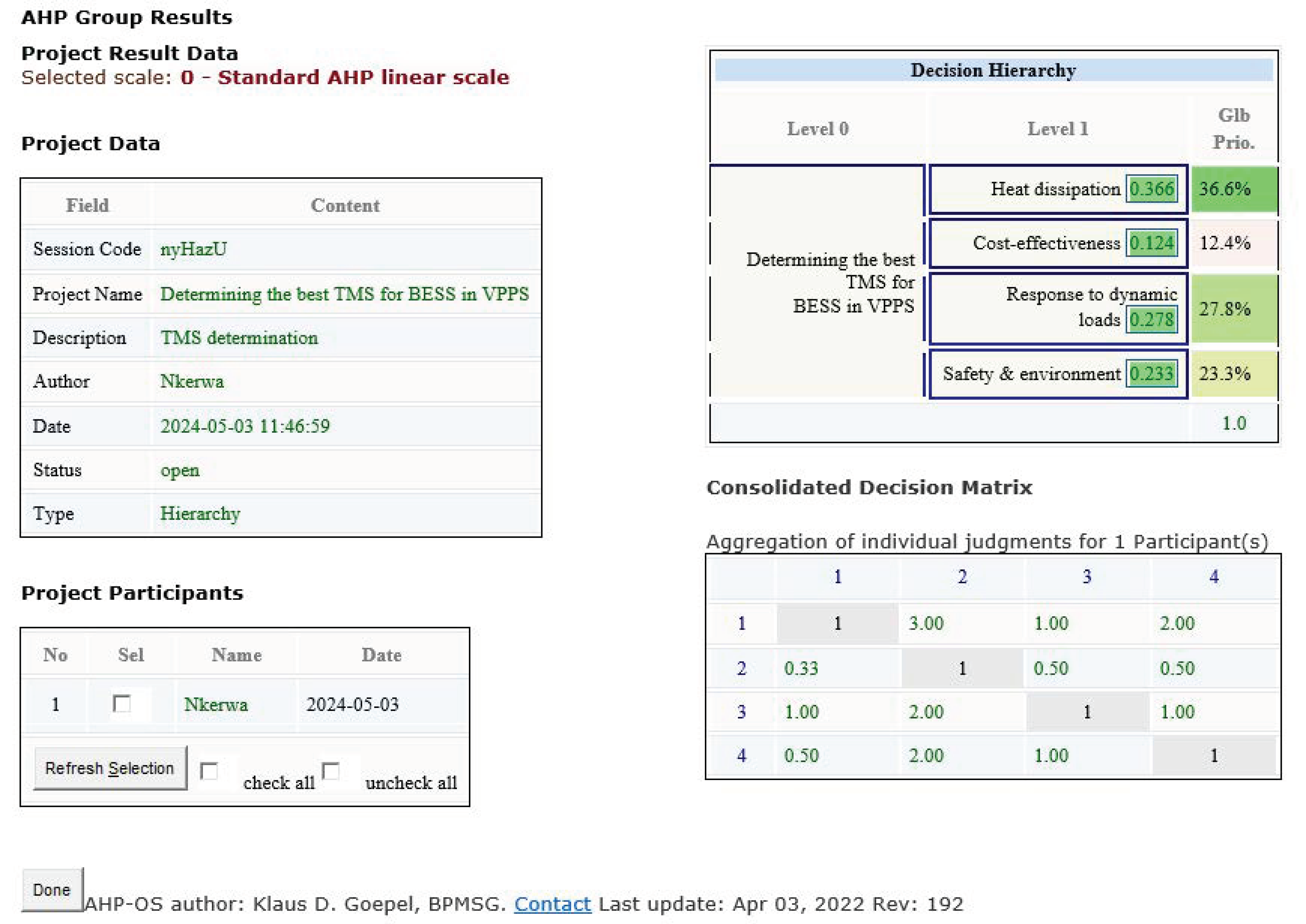Viewport: 1306px width, 924px height.
Task: Click the Cost-effectiveness 0.124 value box
Action: click(x=1151, y=243)
